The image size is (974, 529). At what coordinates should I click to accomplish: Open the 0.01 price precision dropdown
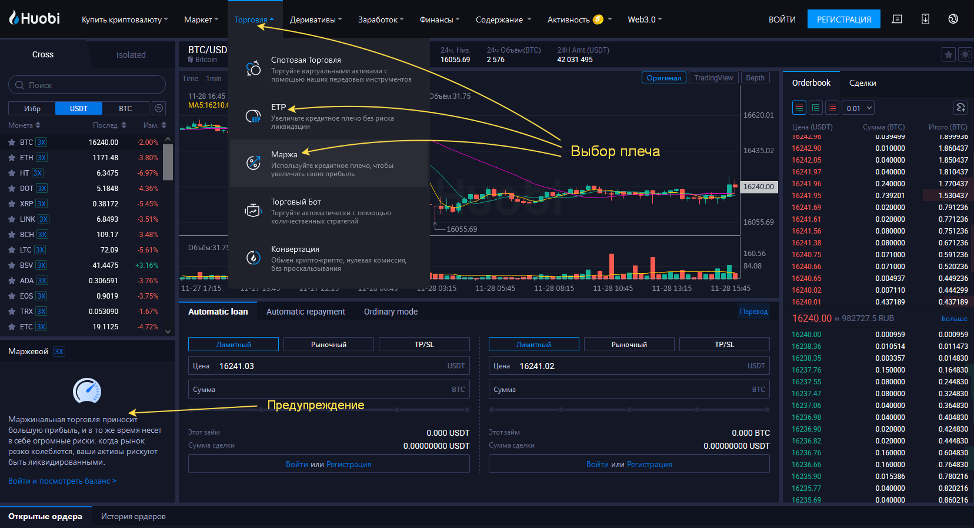coord(859,107)
